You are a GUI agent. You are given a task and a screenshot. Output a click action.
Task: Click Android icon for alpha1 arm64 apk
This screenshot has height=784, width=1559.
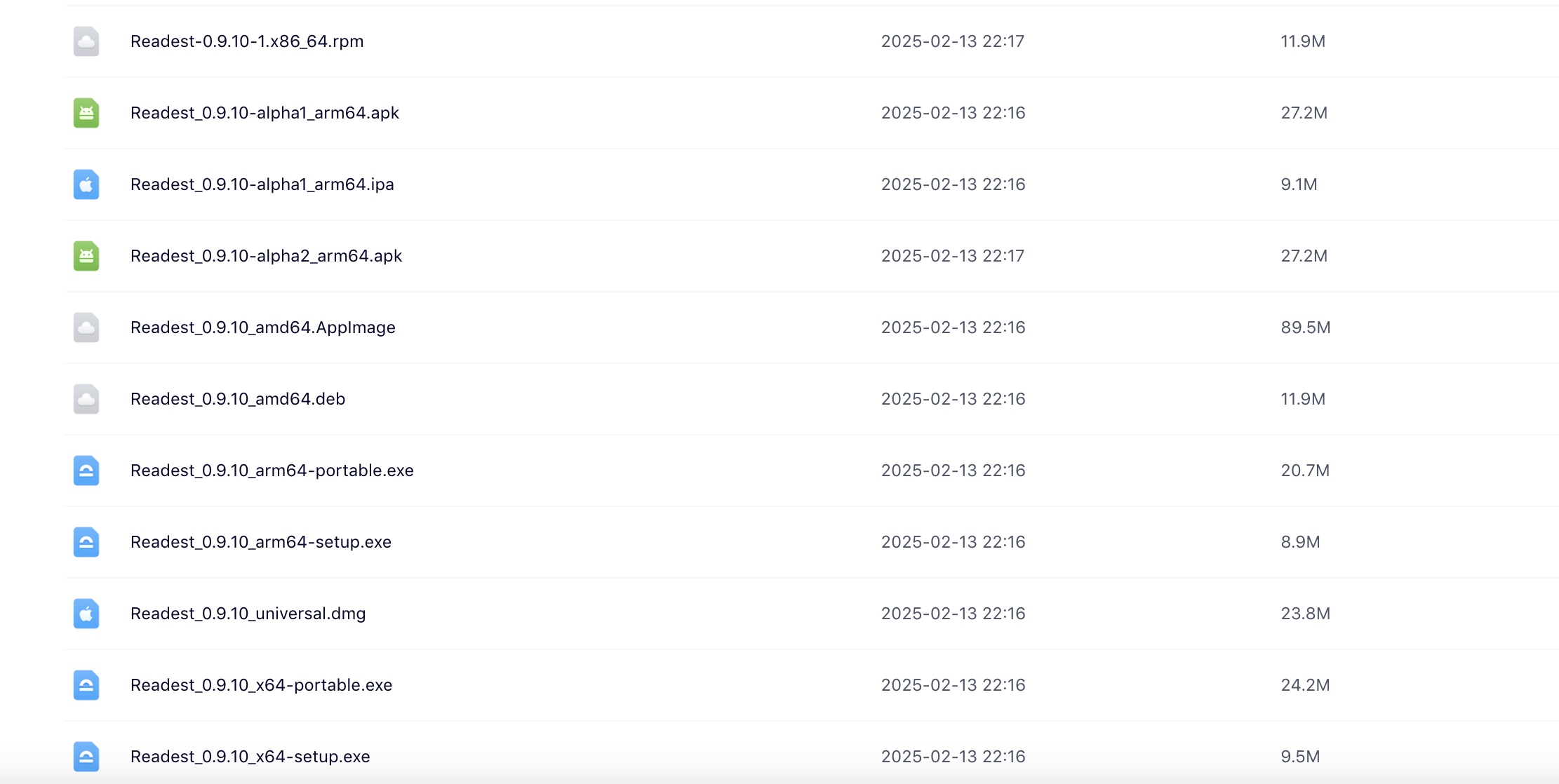[x=86, y=113]
